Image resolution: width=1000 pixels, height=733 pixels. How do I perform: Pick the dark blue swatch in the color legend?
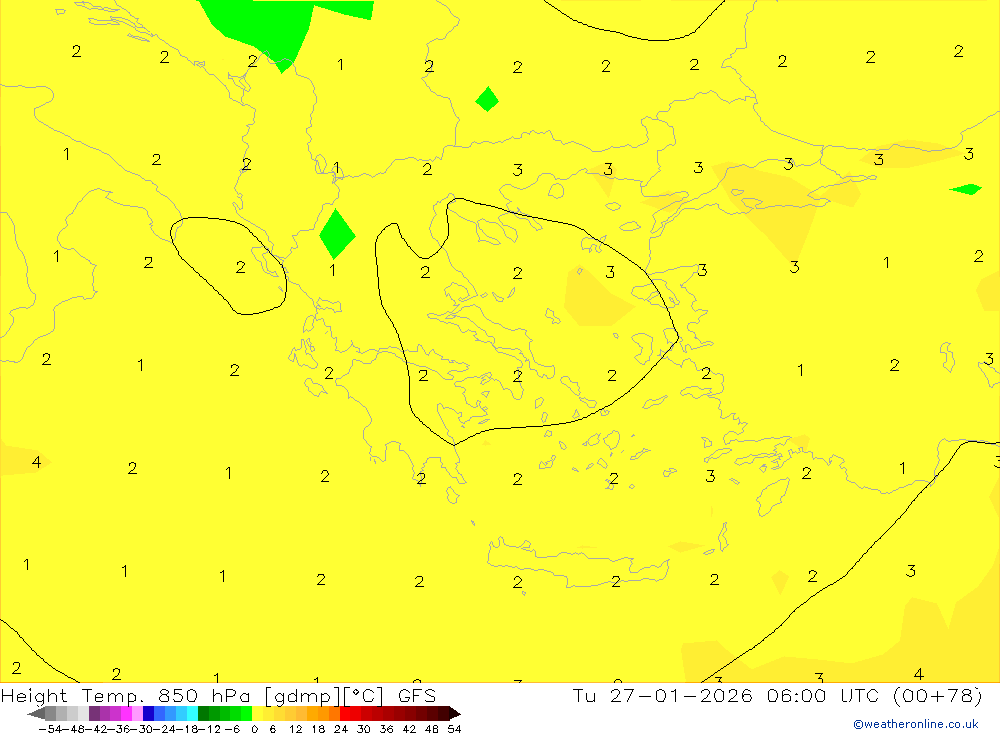pyautogui.click(x=148, y=714)
